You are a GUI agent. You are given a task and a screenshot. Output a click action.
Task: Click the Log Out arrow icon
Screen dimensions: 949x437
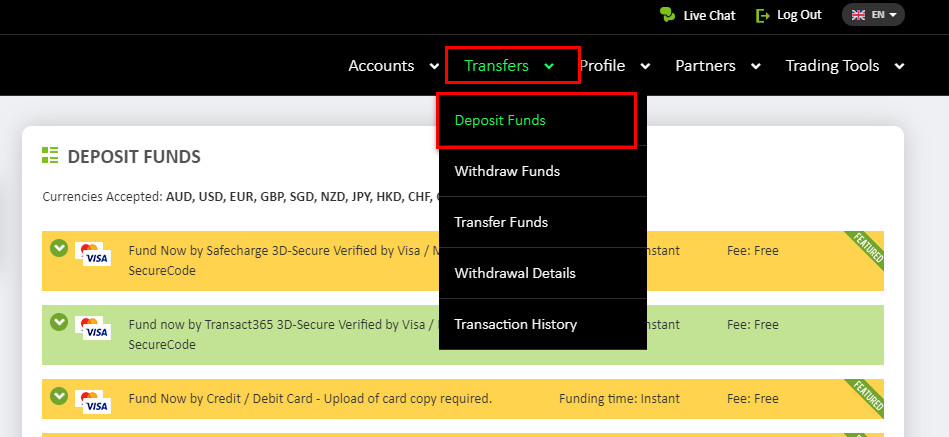(x=763, y=15)
